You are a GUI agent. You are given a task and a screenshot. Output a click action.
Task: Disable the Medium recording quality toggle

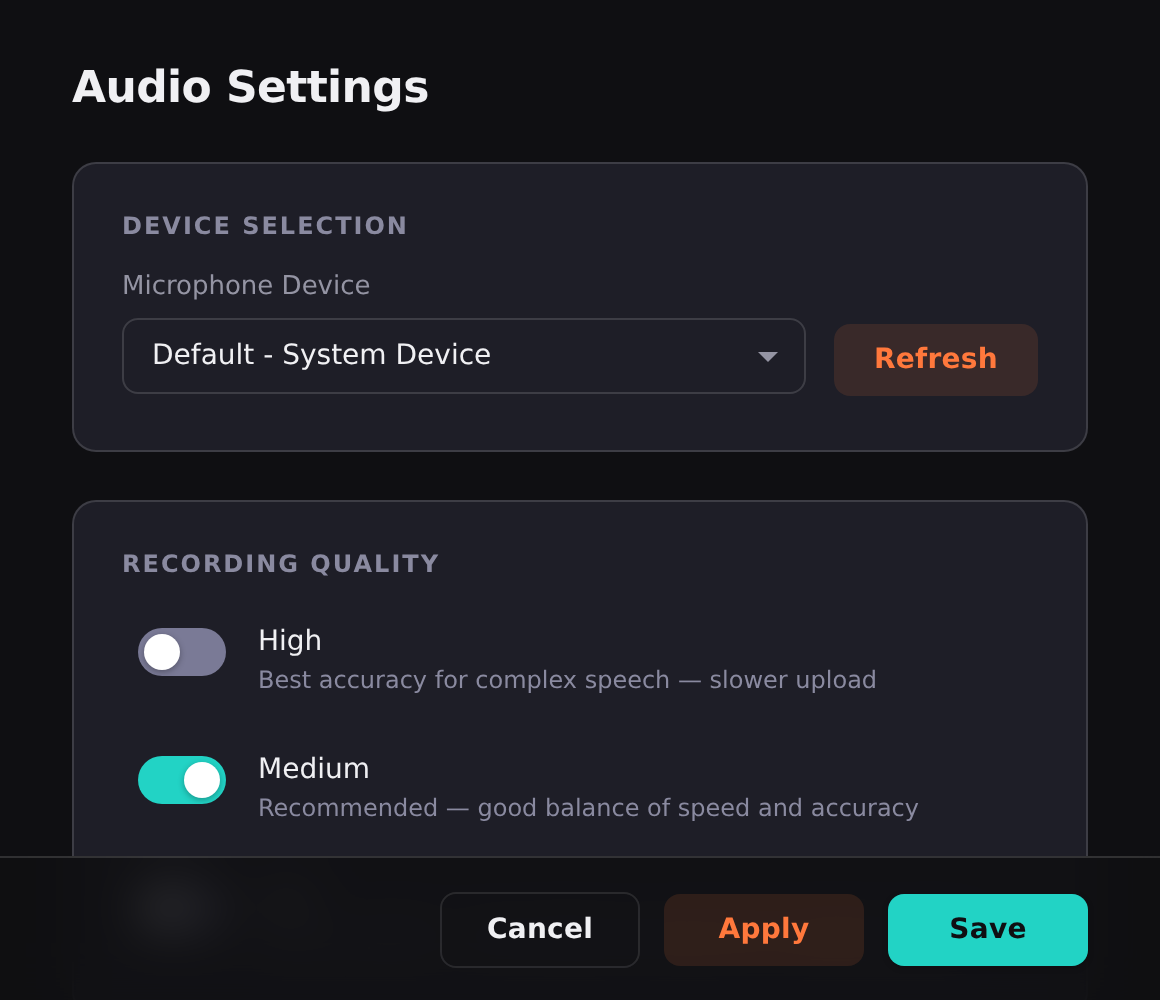pyautogui.click(x=182, y=780)
